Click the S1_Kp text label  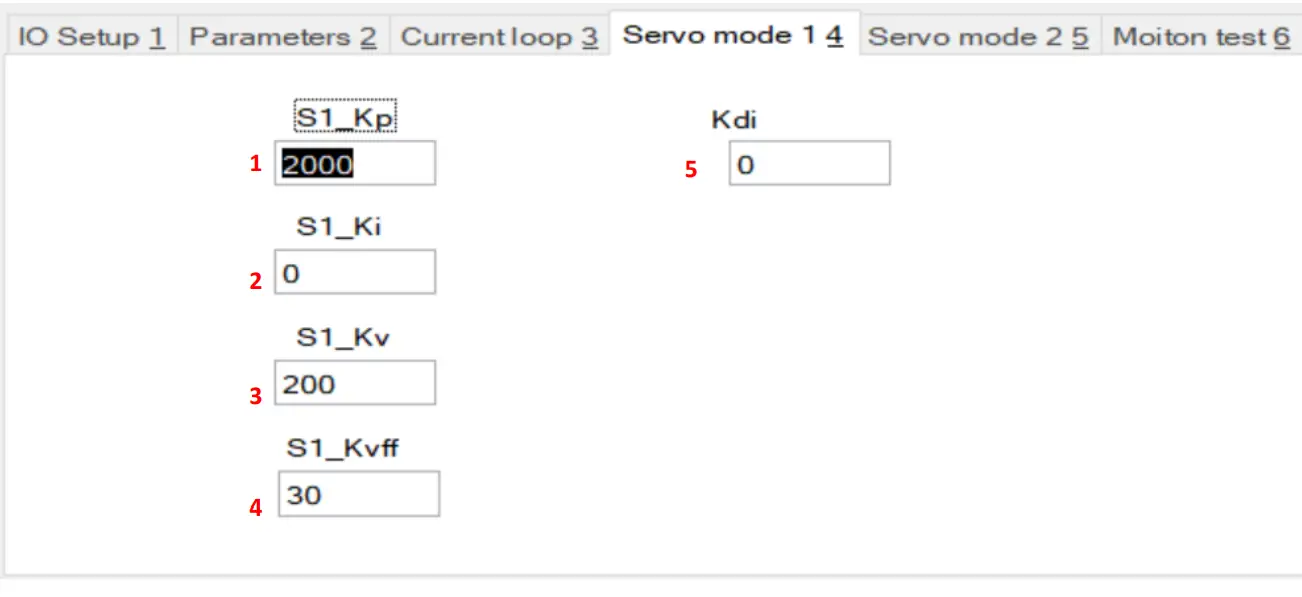346,118
